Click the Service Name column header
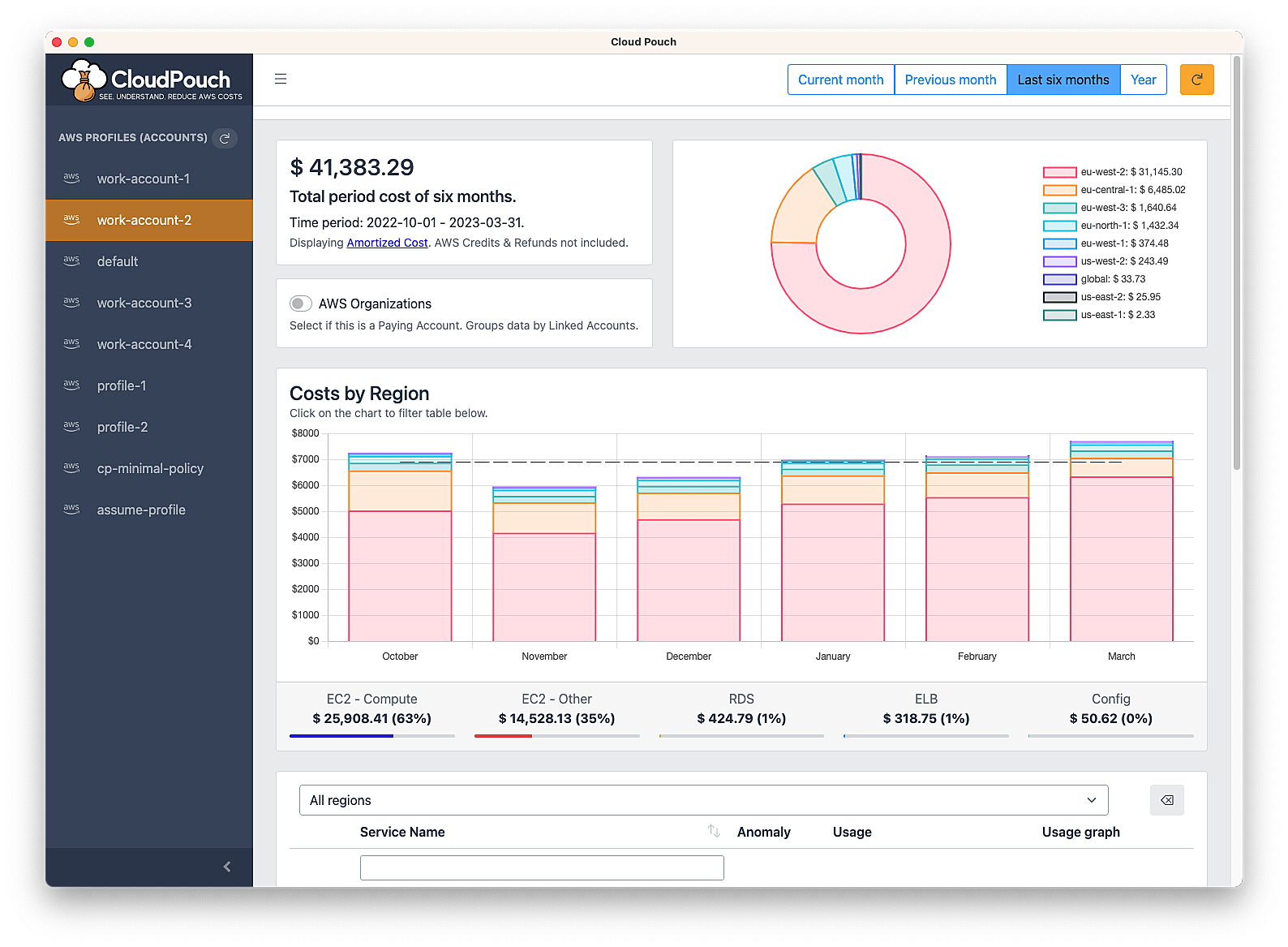1288x947 pixels. (402, 832)
